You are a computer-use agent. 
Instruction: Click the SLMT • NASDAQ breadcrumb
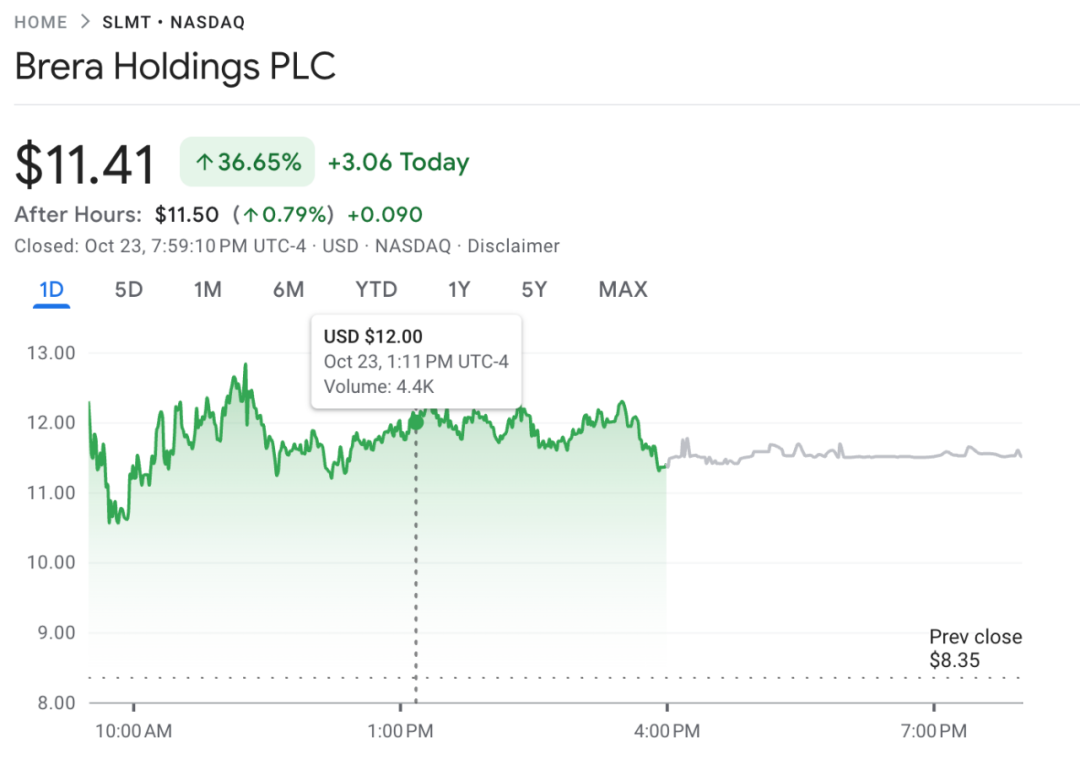click(x=173, y=22)
